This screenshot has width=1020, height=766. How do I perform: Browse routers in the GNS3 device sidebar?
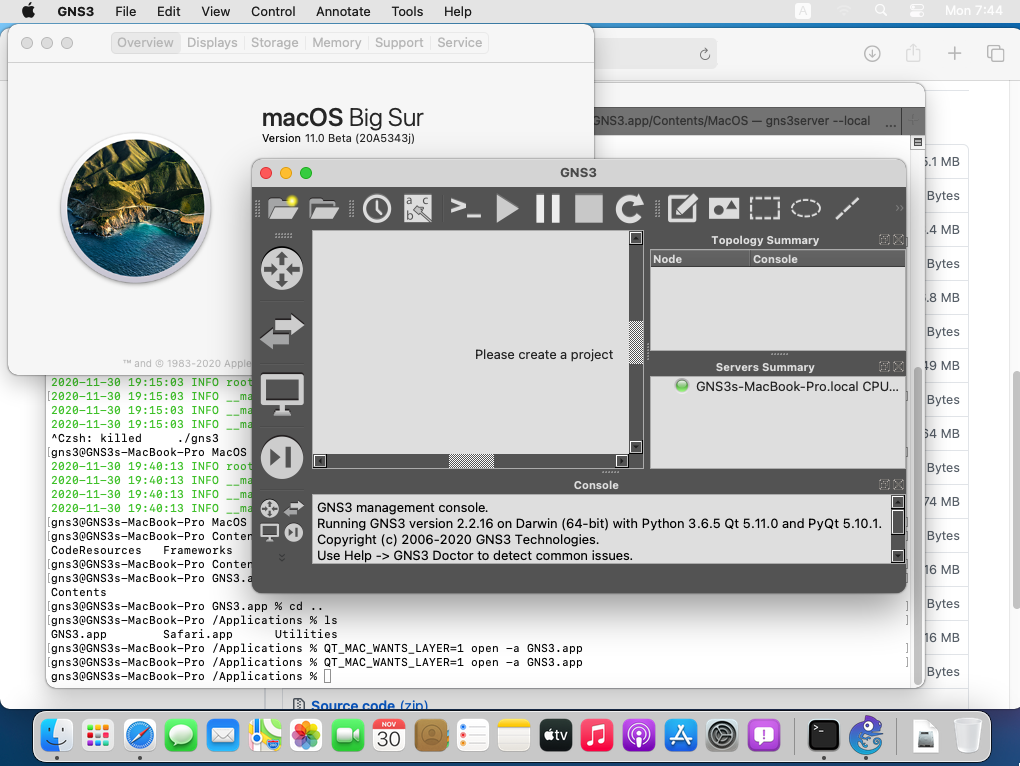(282, 269)
